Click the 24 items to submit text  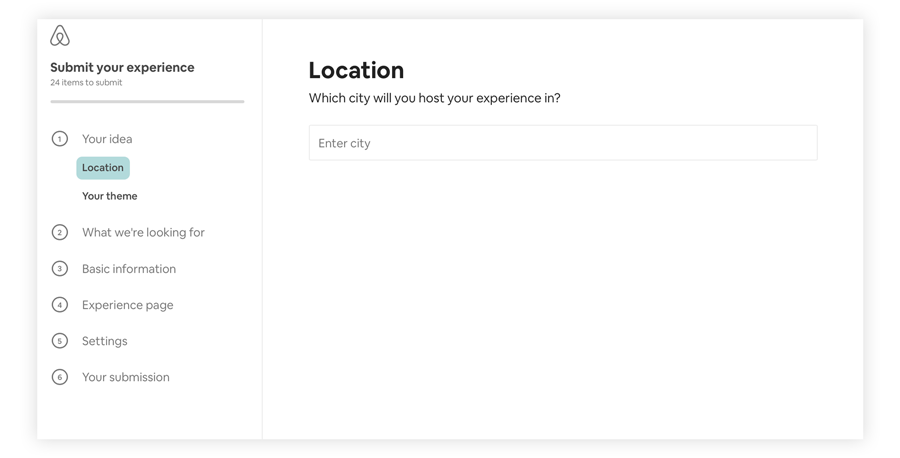[86, 83]
